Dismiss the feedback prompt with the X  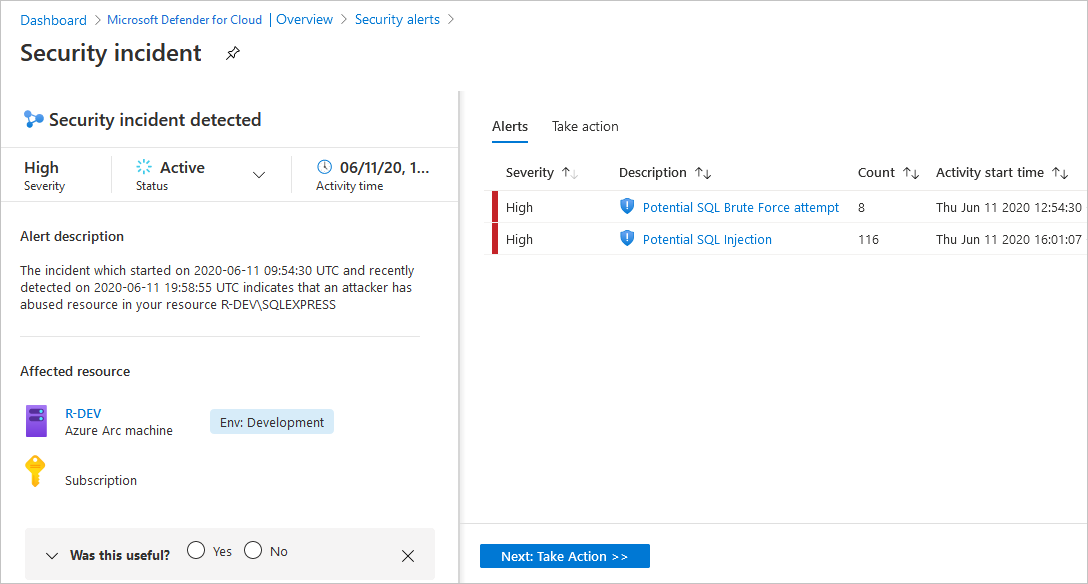click(x=407, y=556)
